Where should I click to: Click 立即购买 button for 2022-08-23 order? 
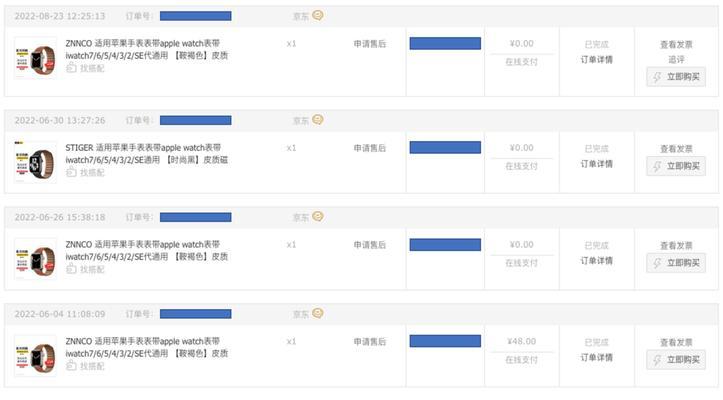pyautogui.click(x=676, y=77)
